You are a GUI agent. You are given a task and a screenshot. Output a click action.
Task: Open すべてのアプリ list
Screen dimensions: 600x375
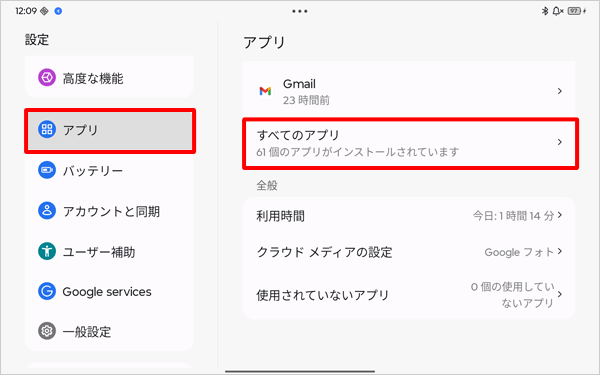410,143
